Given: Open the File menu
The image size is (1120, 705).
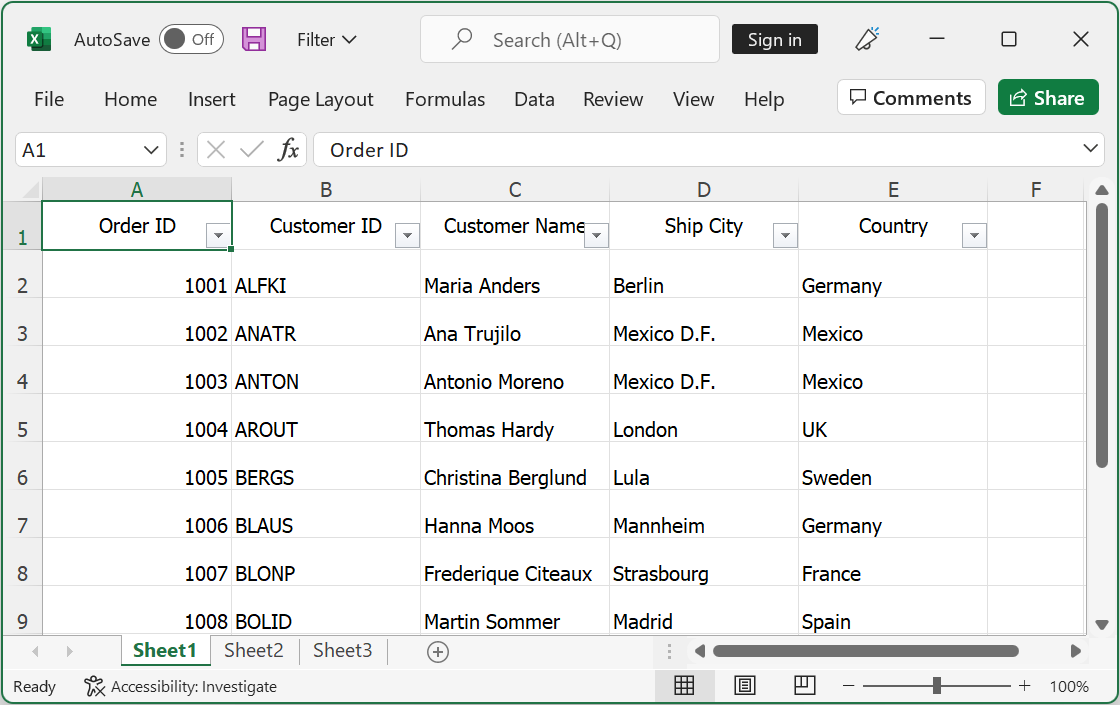Looking at the screenshot, I should tap(49, 99).
